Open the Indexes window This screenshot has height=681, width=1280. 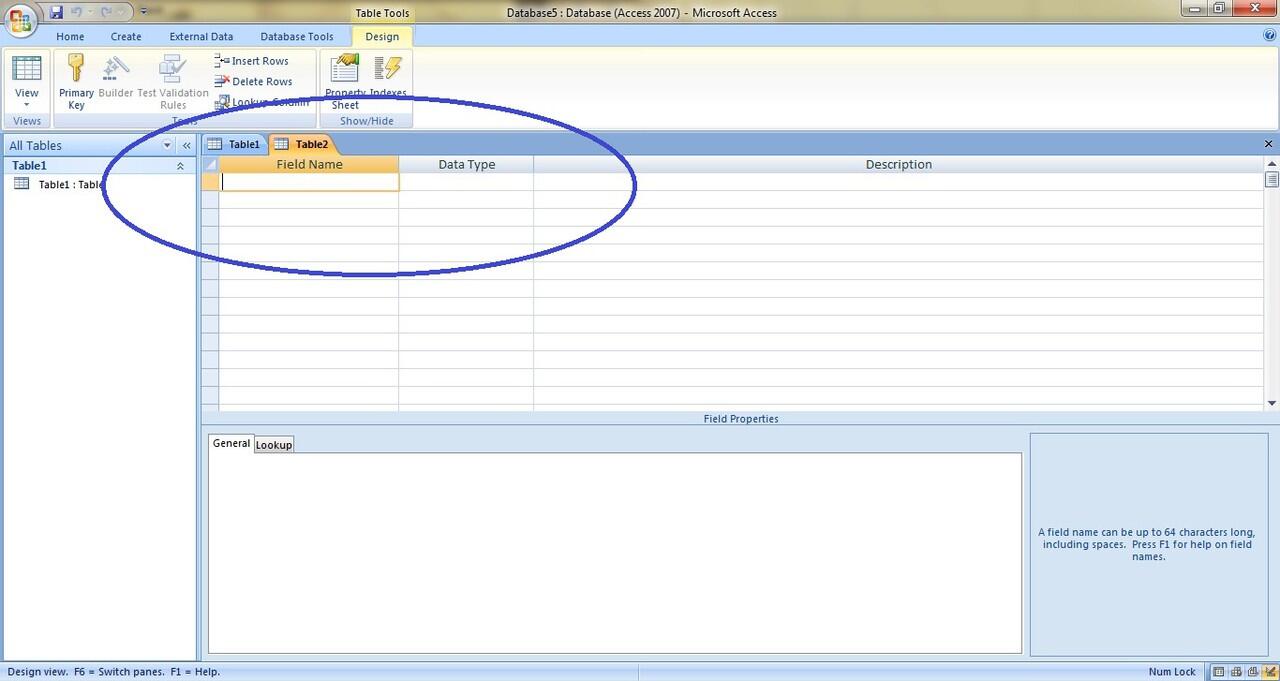(x=388, y=82)
